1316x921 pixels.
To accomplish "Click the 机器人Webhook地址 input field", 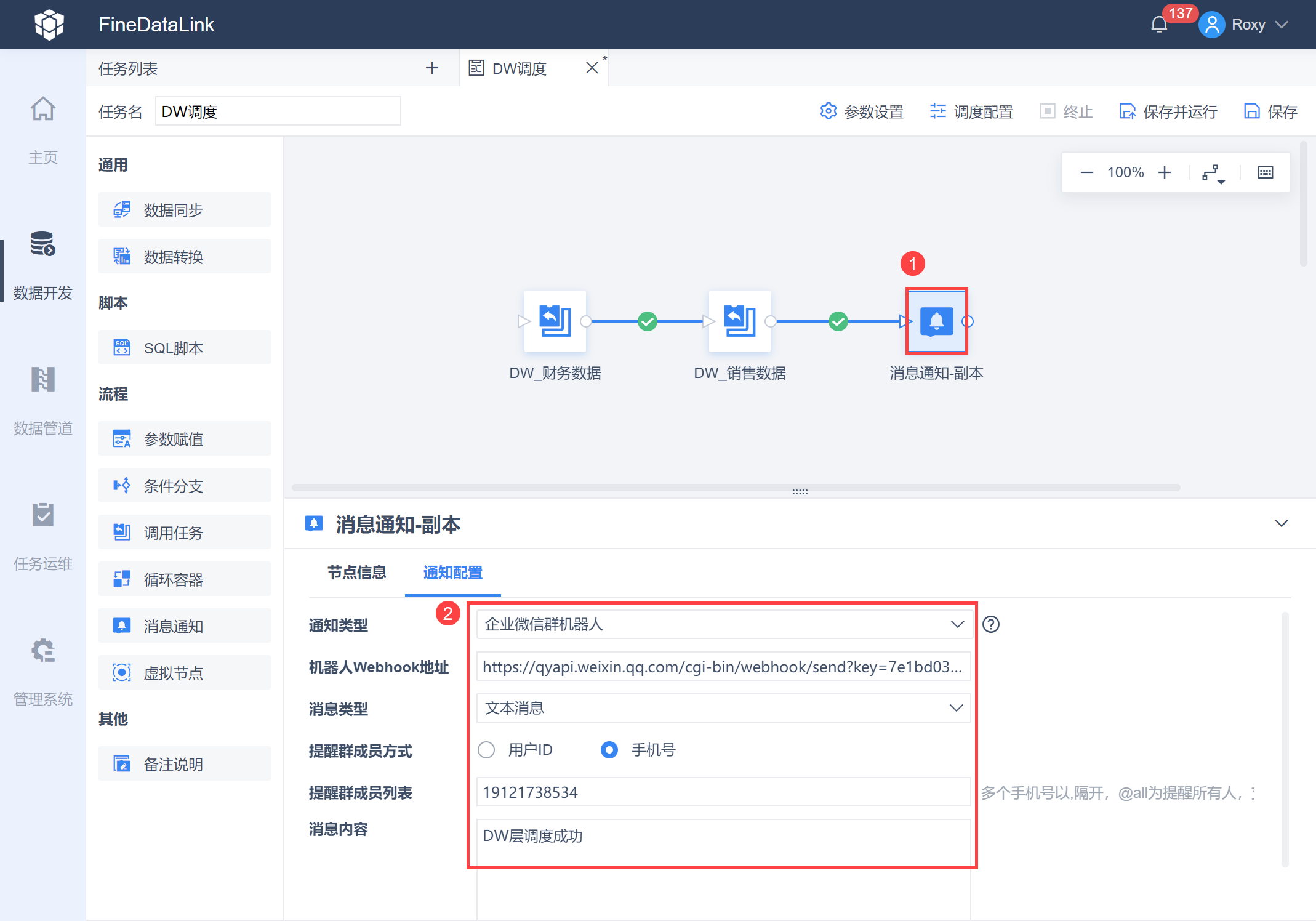I will point(723,667).
